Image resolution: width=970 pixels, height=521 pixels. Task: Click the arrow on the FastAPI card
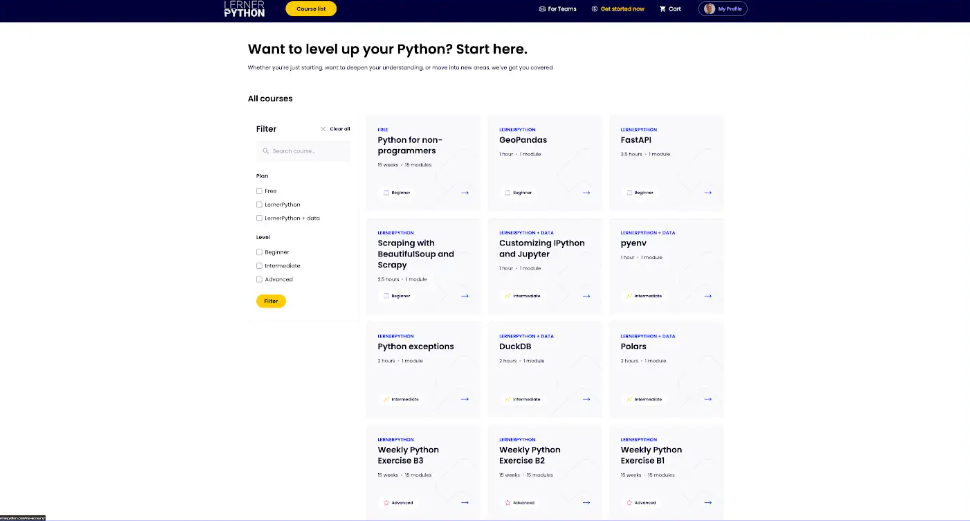pos(708,192)
